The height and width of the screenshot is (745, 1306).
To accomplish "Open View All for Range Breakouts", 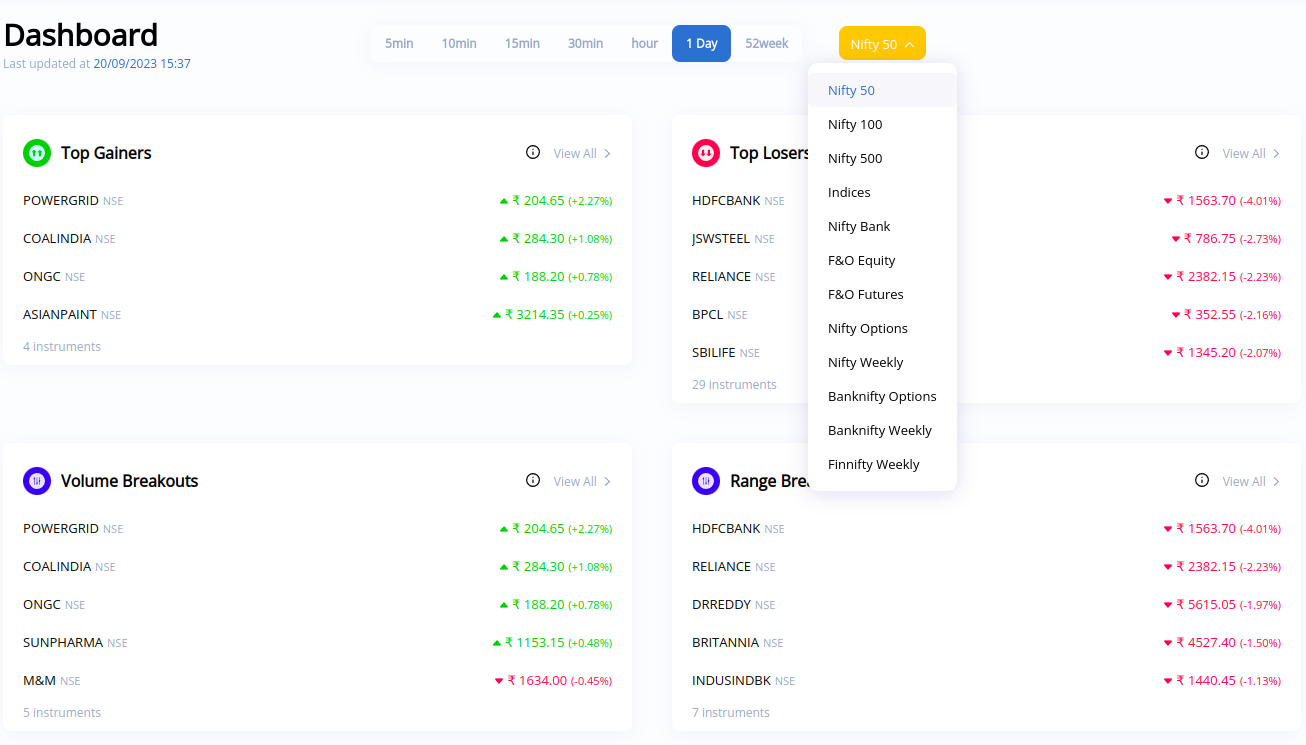I will click(1251, 481).
